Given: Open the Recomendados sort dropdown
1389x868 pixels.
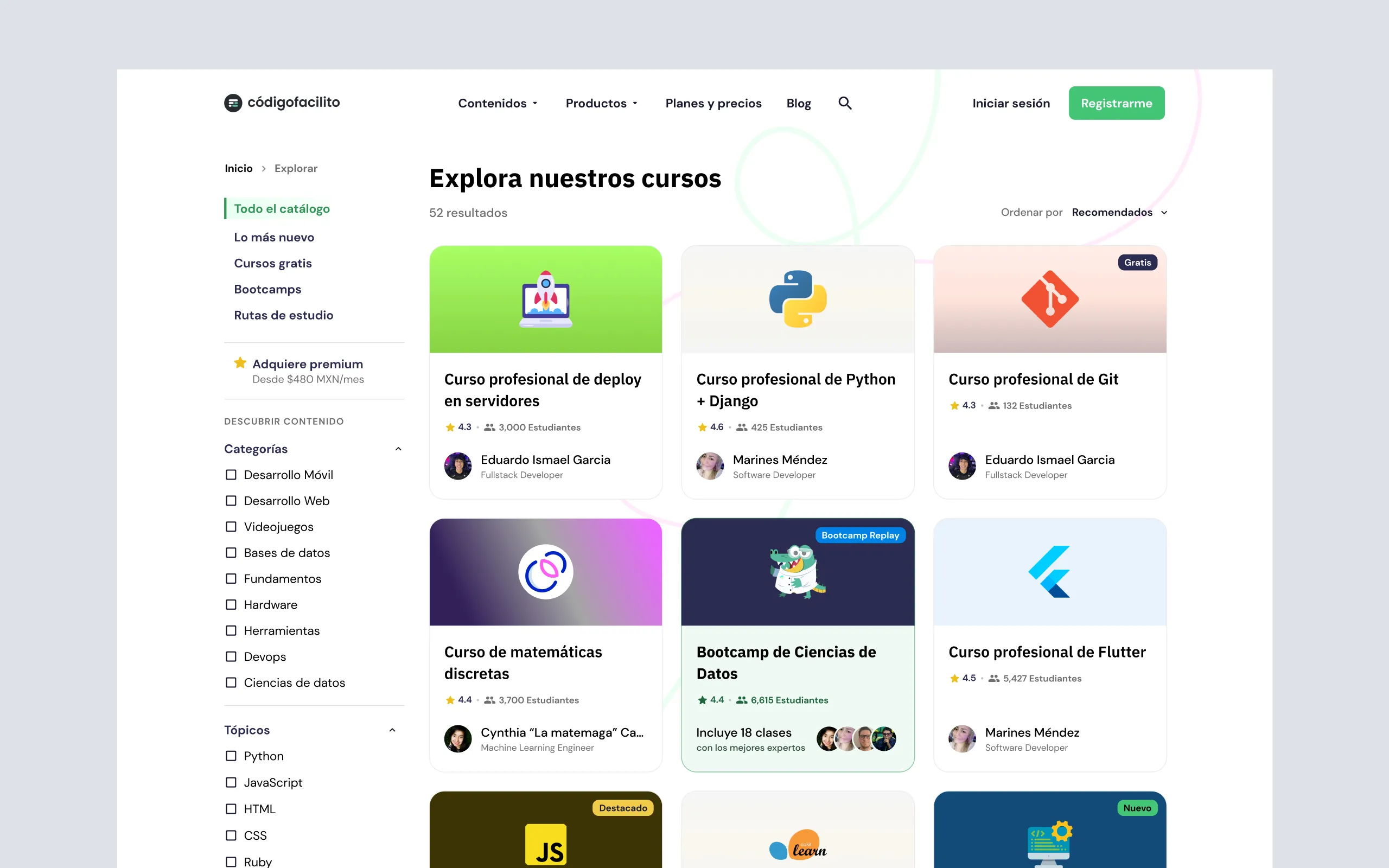Looking at the screenshot, I should [x=1119, y=213].
